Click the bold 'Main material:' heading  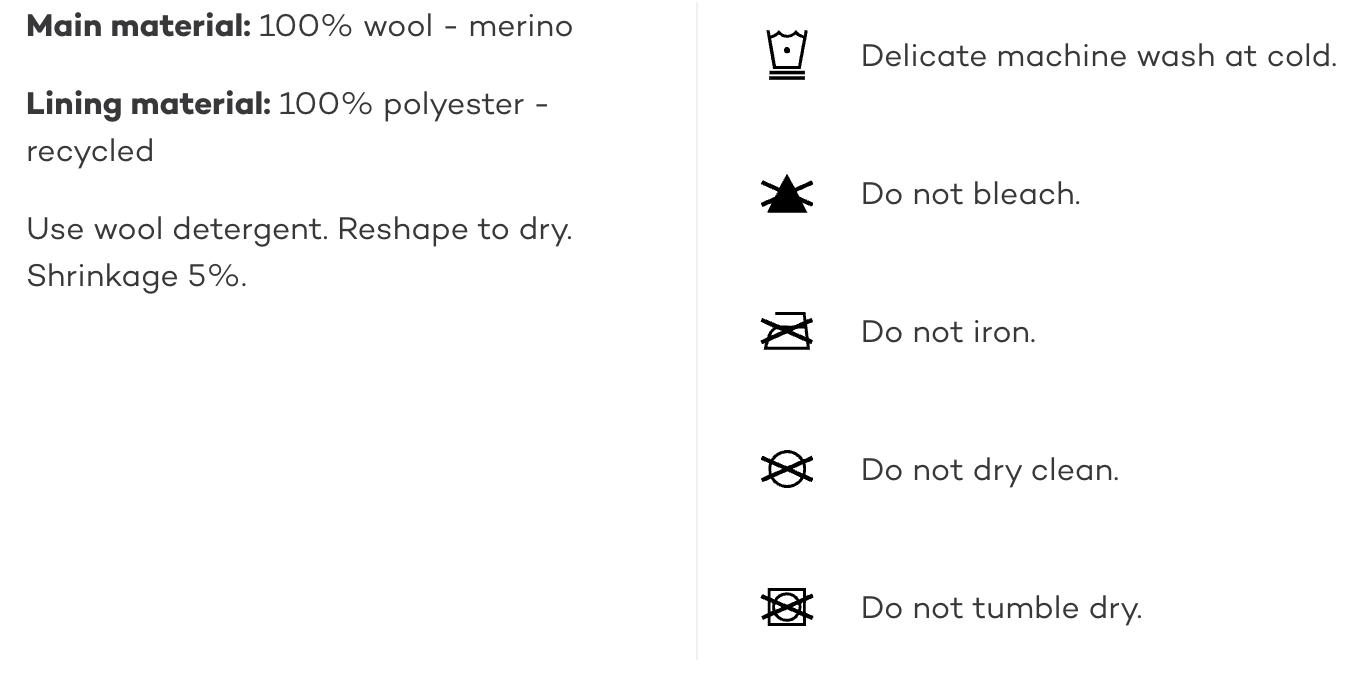(138, 26)
